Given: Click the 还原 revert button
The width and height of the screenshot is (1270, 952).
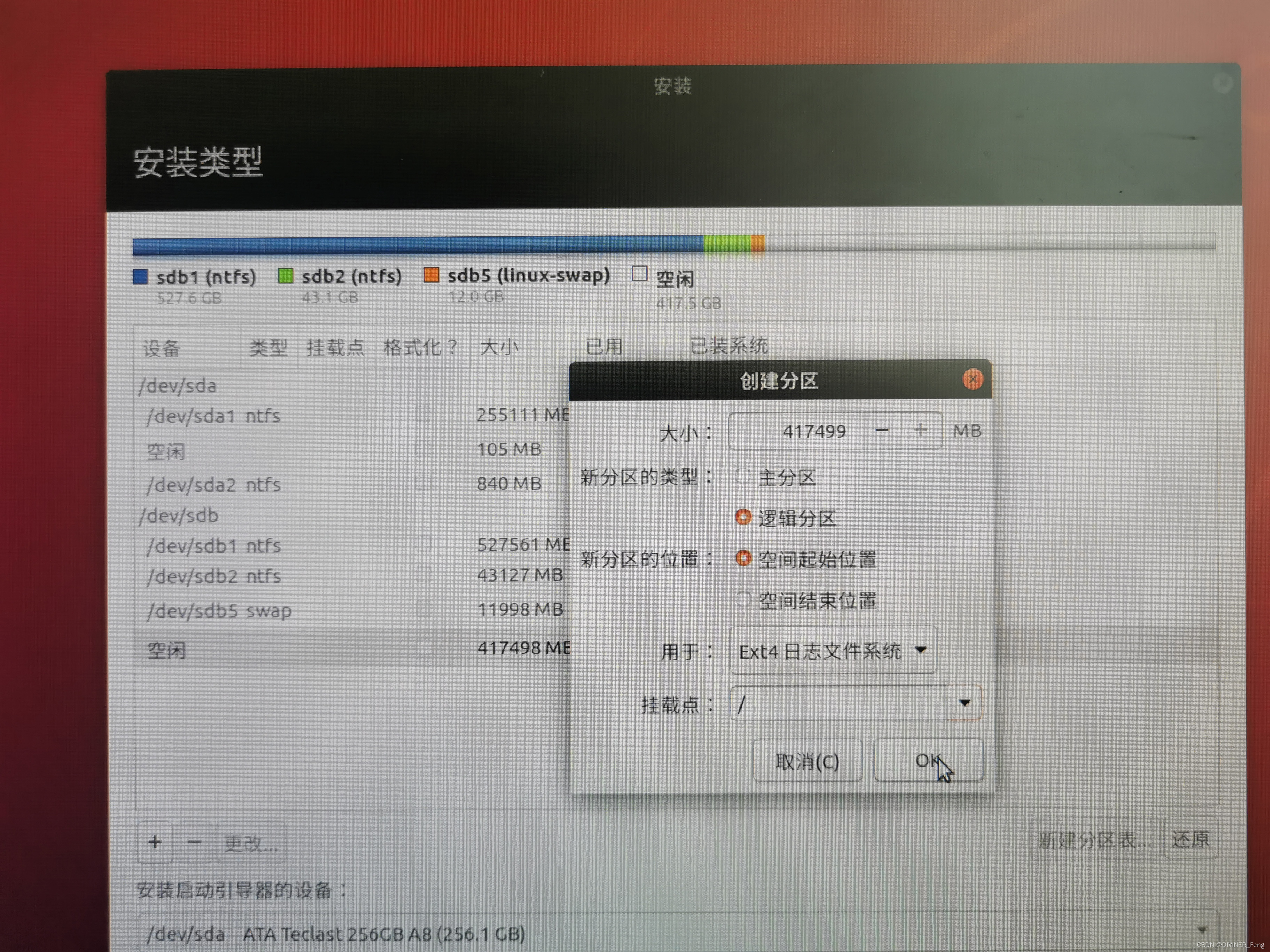Looking at the screenshot, I should (x=1190, y=839).
